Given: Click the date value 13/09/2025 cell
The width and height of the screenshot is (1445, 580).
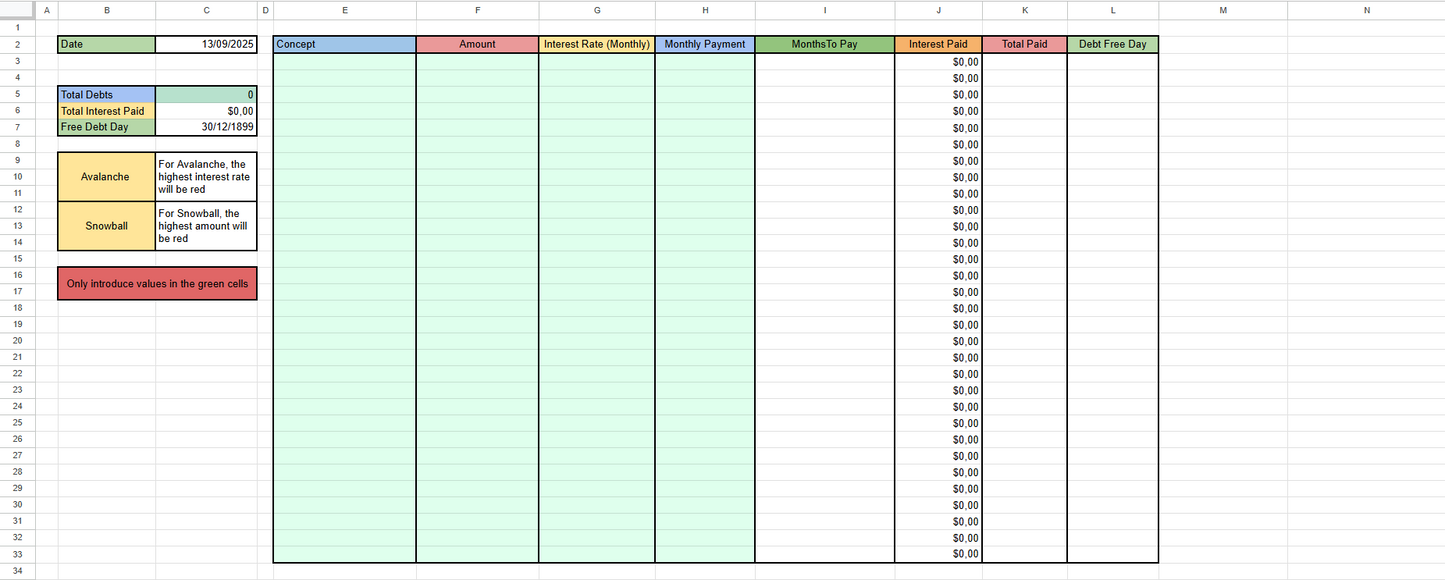Looking at the screenshot, I should (x=206, y=45).
